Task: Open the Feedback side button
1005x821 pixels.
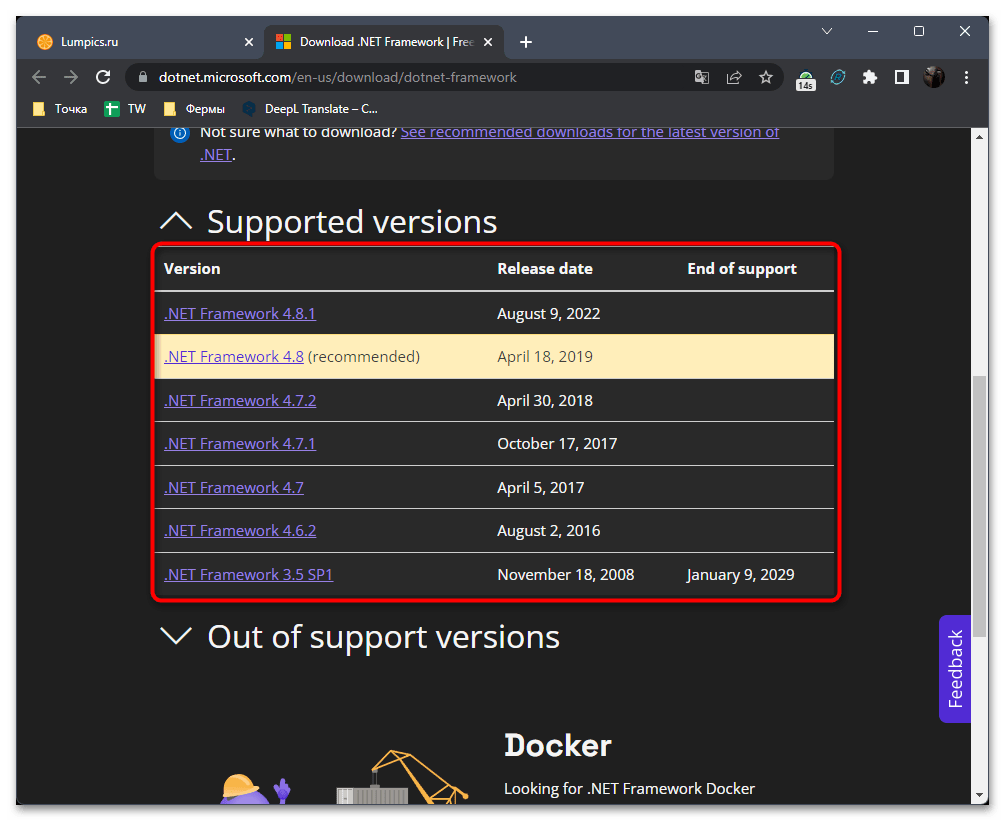Action: (x=955, y=669)
